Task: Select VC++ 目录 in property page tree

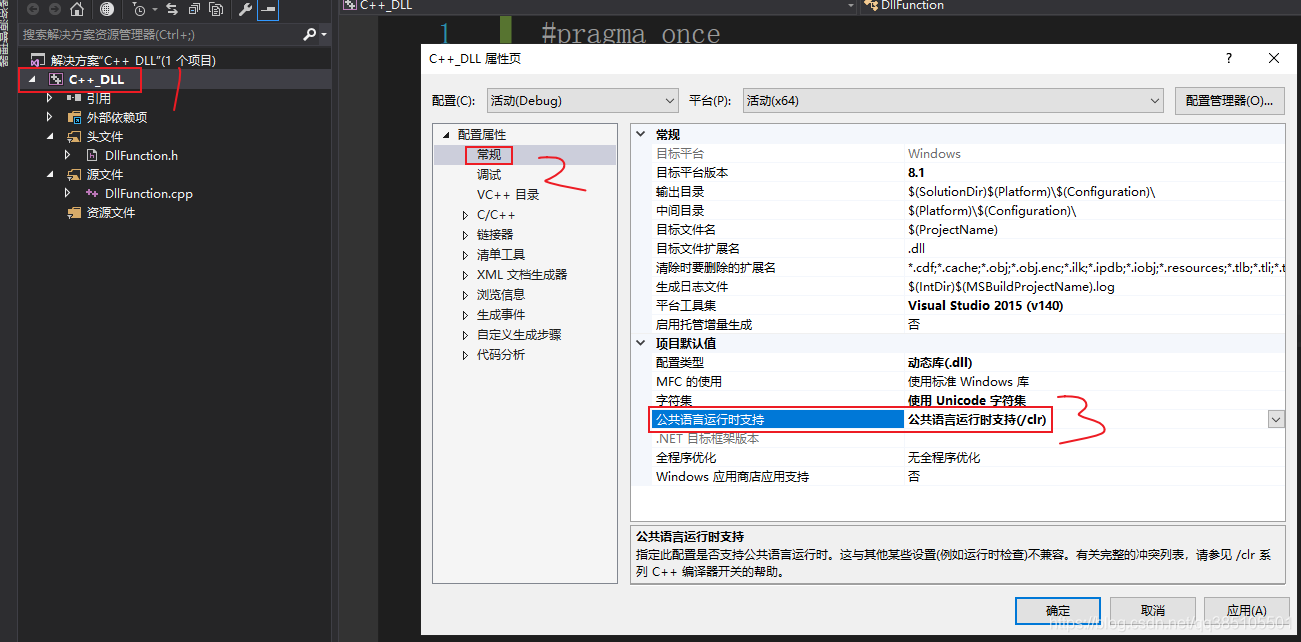Action: [x=508, y=194]
